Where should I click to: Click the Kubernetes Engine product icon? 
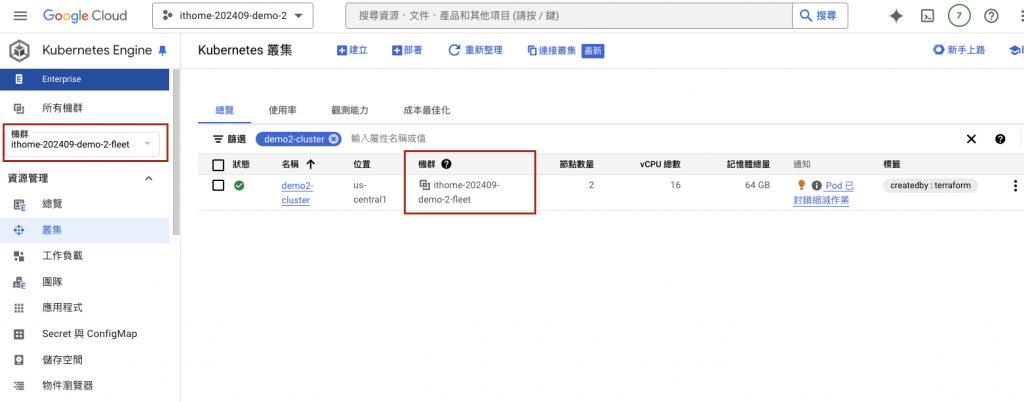(20, 50)
